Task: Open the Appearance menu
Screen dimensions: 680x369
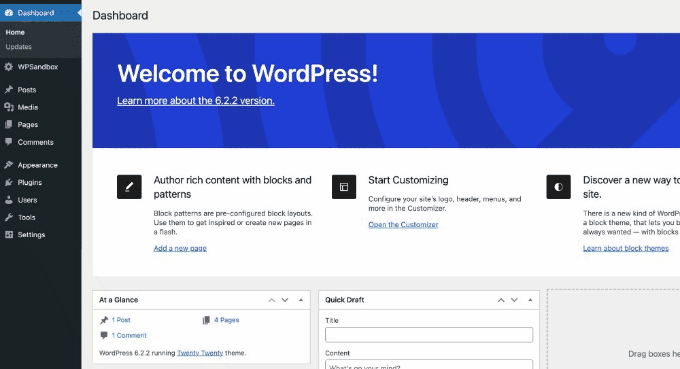Action: (40, 165)
